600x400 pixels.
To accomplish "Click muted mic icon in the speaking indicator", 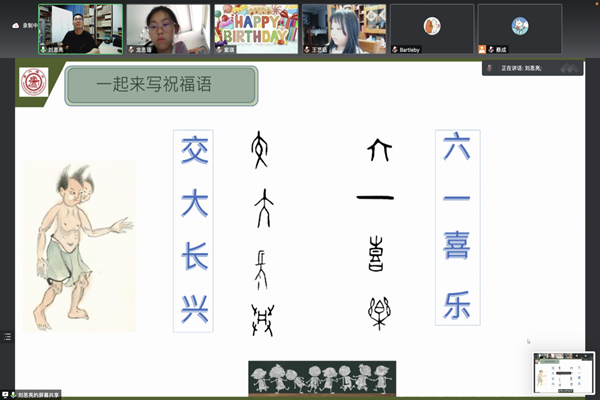I will [x=489, y=68].
